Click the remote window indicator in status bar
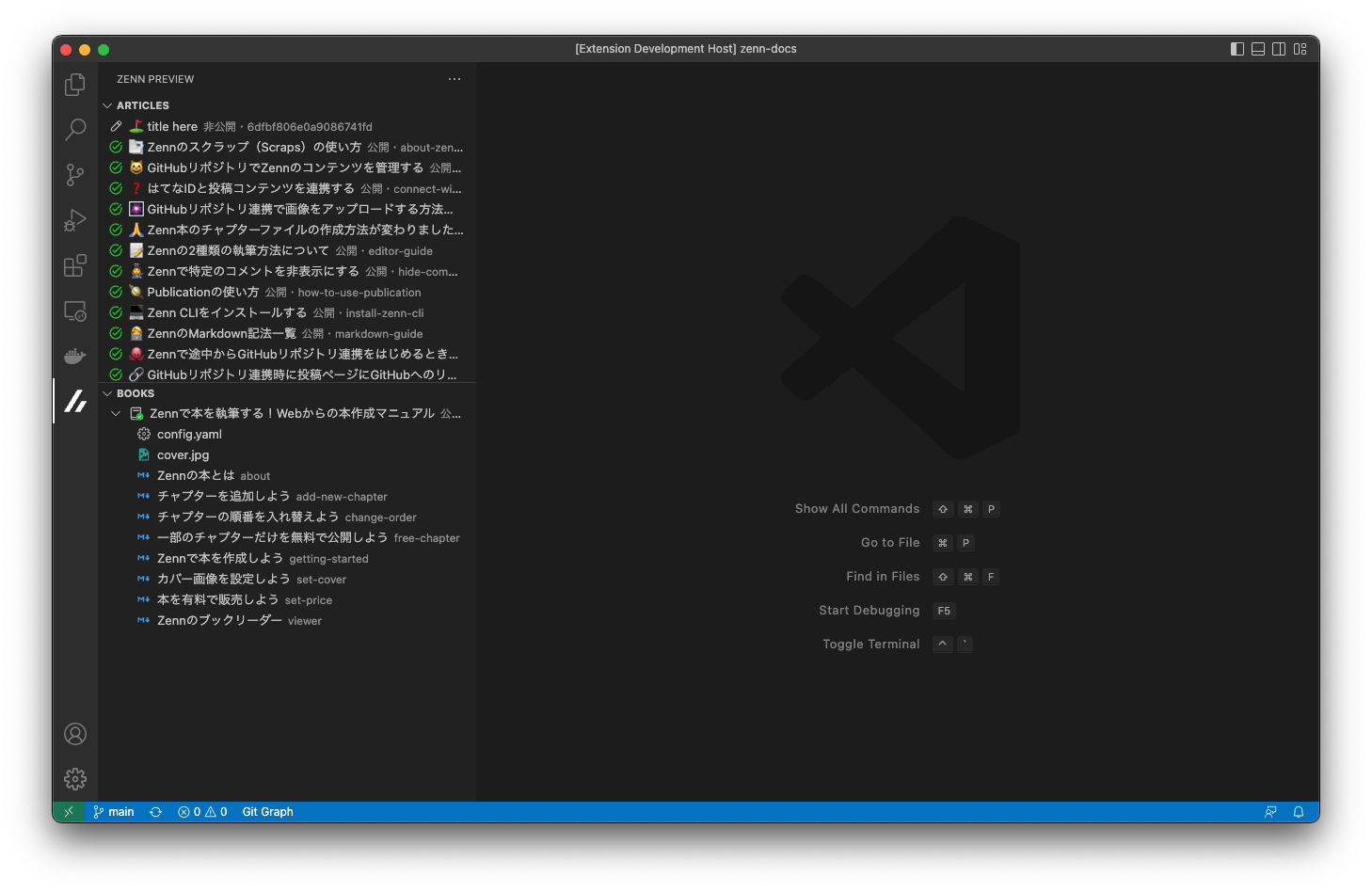The image size is (1372, 892). (x=69, y=812)
